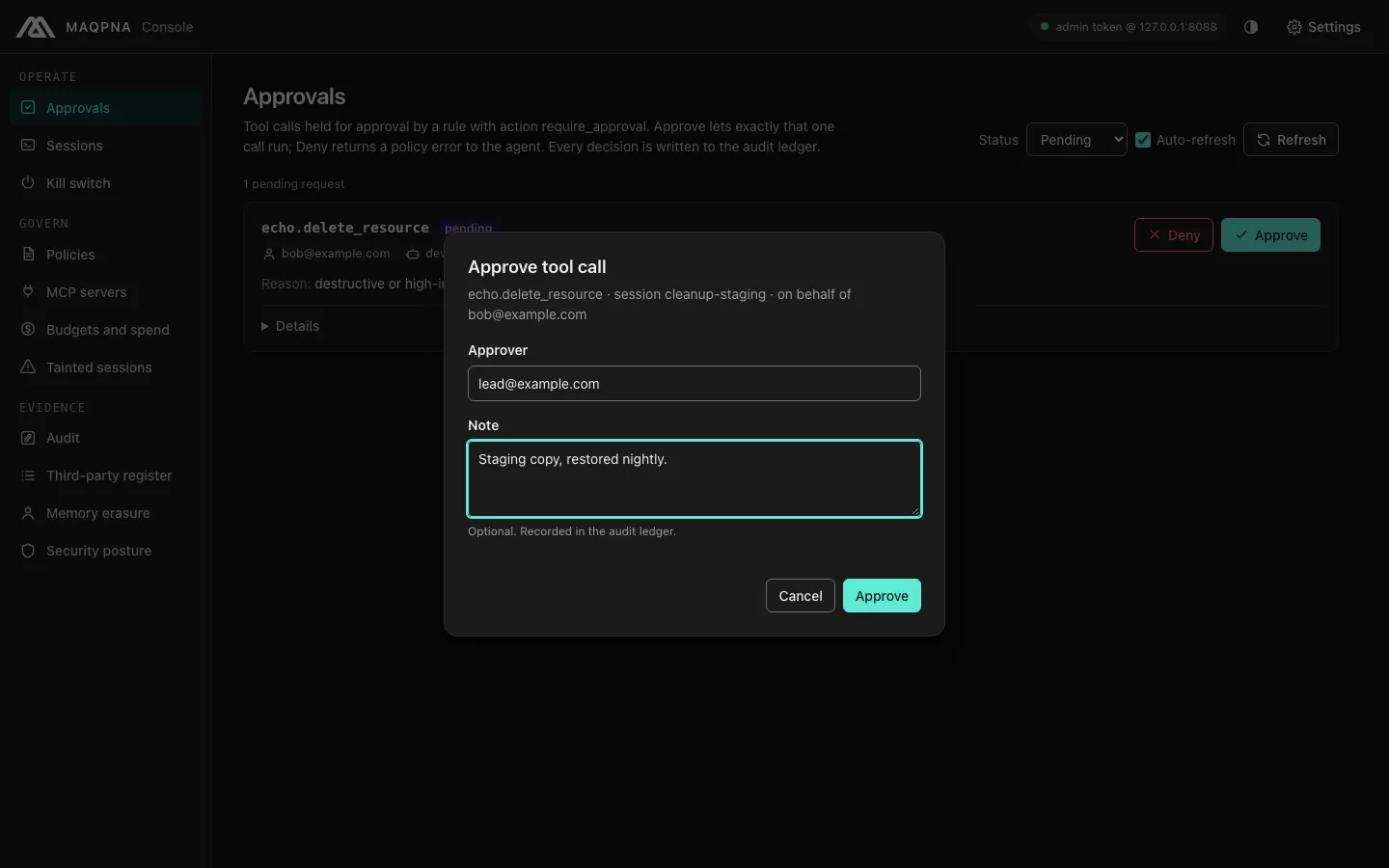1389x868 pixels.
Task: Click the Tainted sessions warning icon
Action: [x=28, y=367]
